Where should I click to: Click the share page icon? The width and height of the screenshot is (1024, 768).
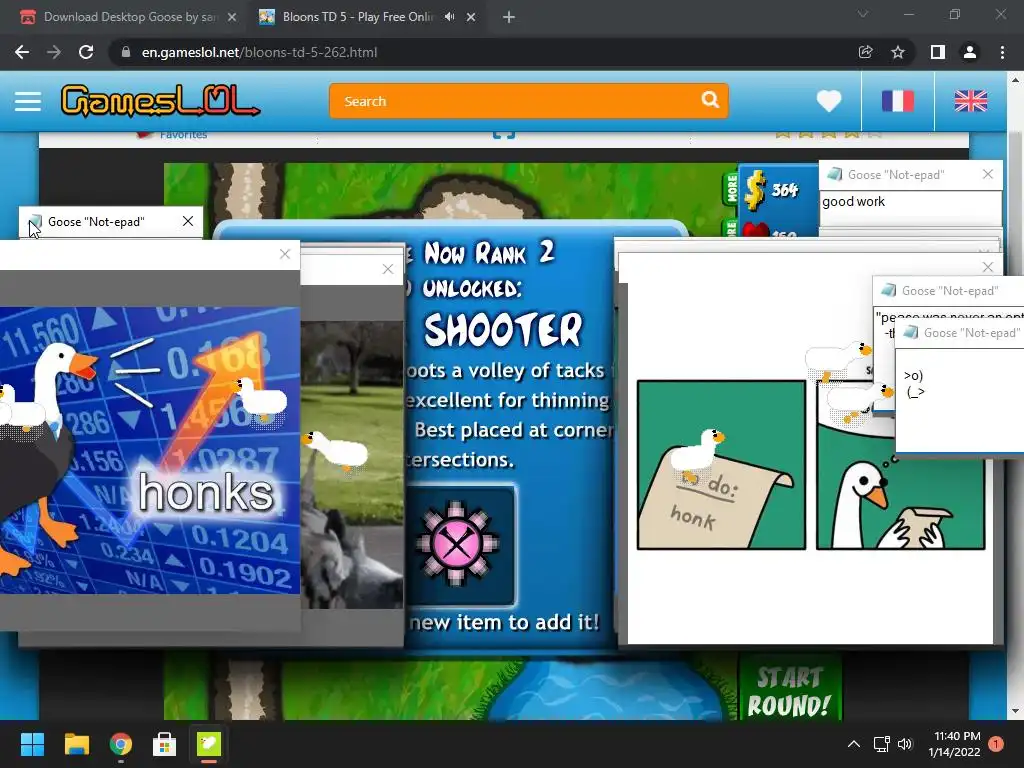tap(865, 52)
